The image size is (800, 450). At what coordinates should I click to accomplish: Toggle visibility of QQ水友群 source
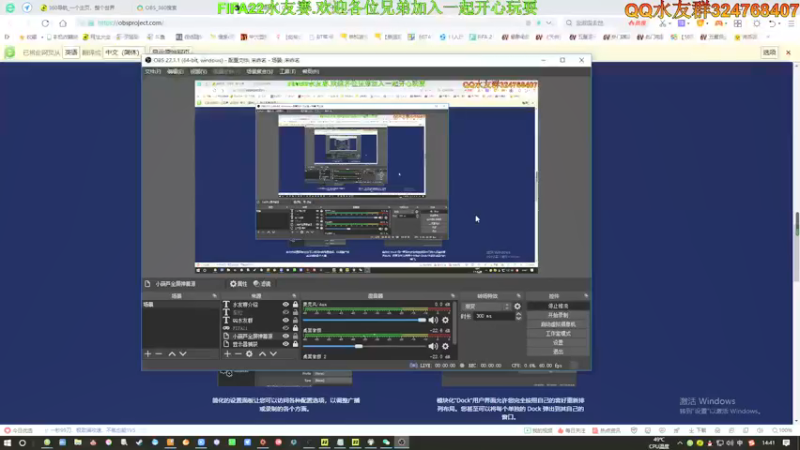286,320
